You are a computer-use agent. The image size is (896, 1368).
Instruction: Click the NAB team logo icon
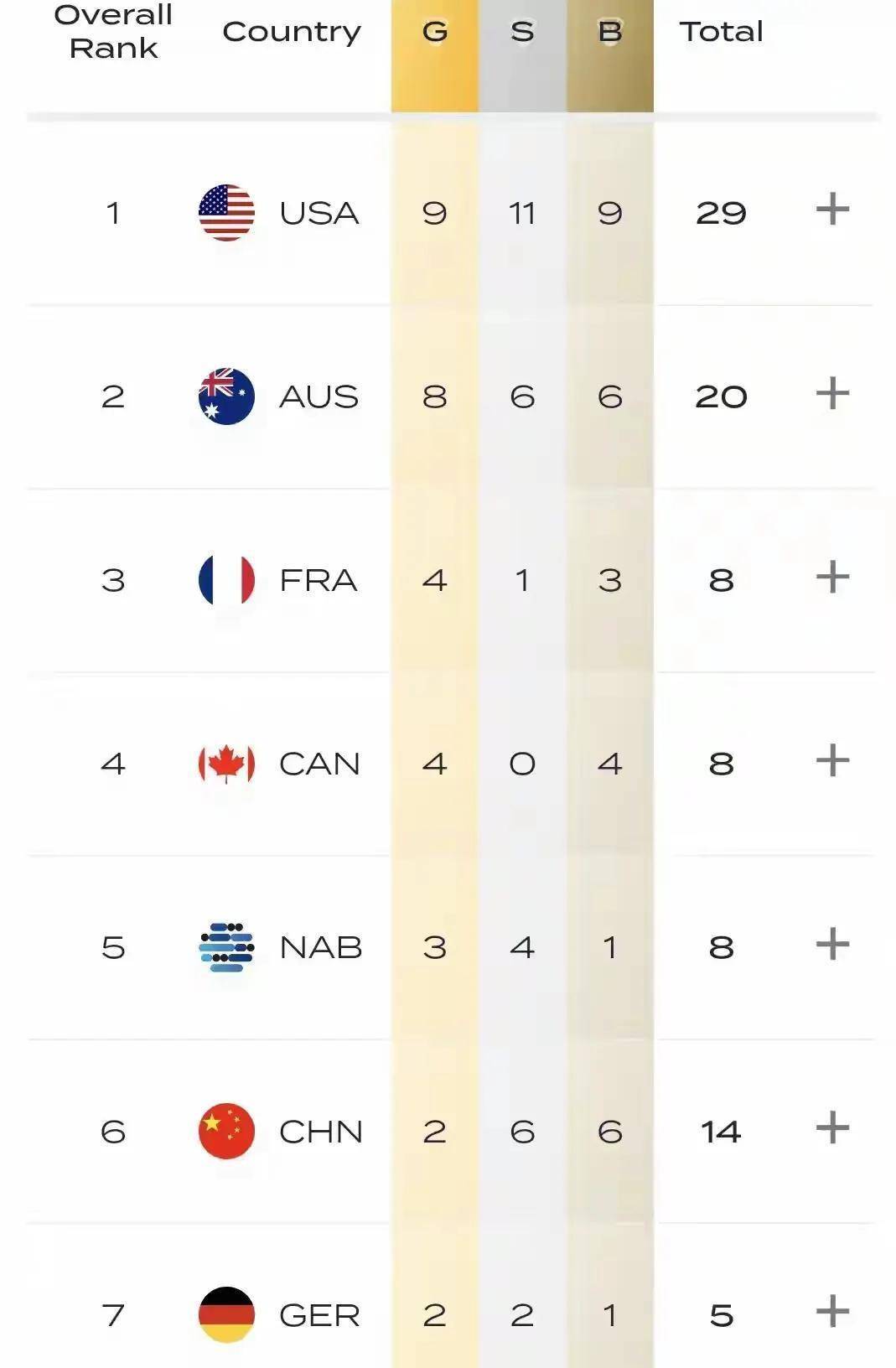226,947
